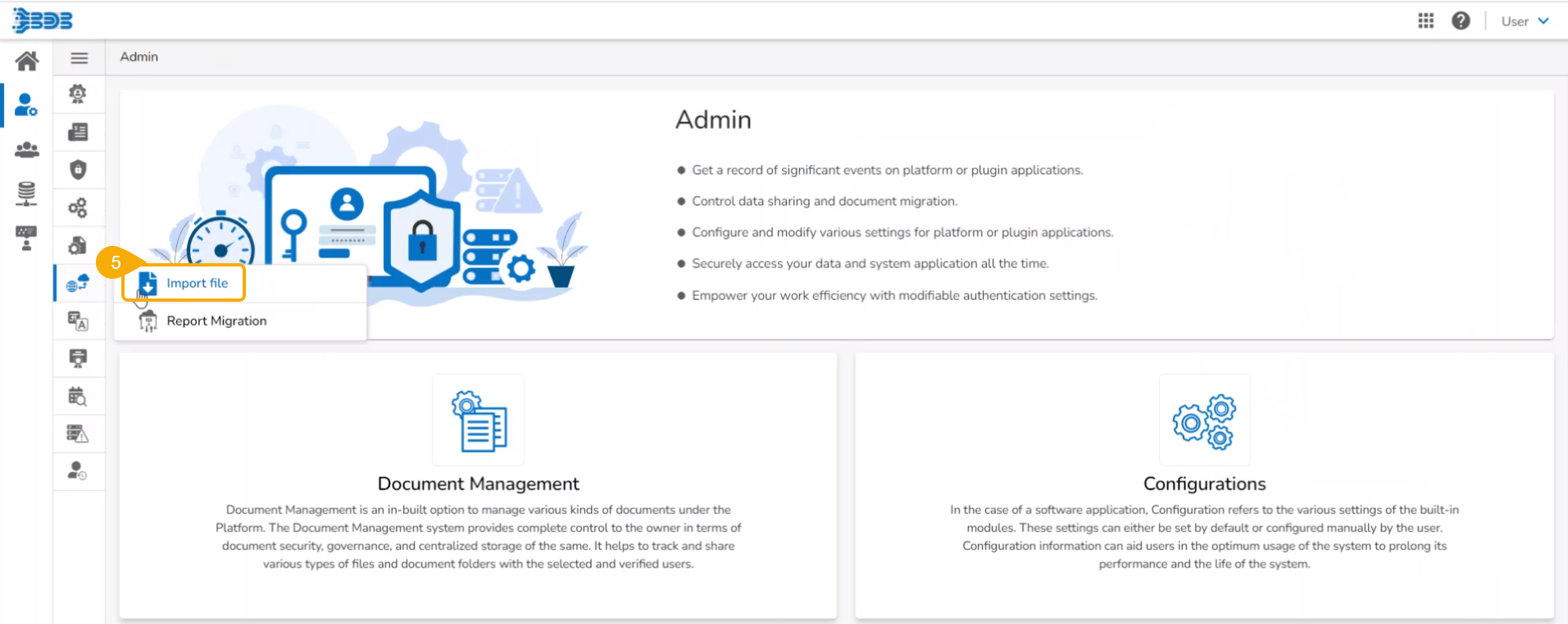Open the Configurations card title
Screen dimensions: 1568x624
tap(1205, 484)
